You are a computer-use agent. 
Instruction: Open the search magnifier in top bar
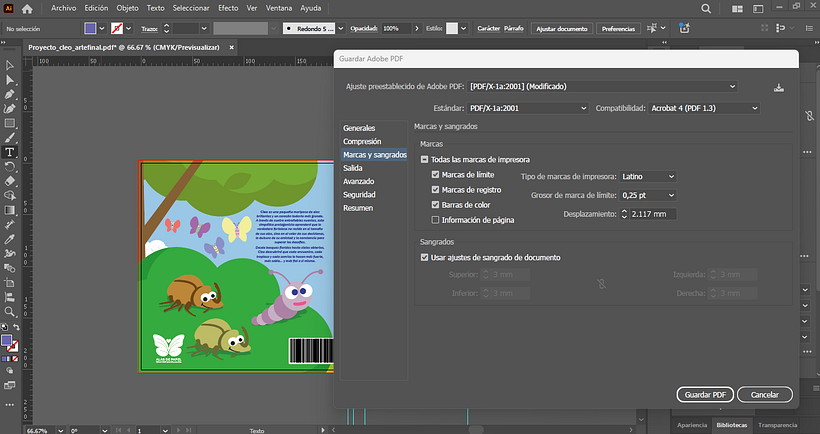(706, 8)
